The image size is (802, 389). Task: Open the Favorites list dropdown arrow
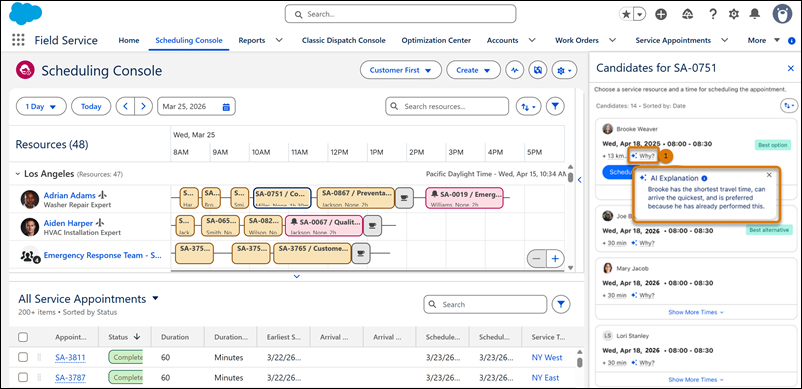click(639, 14)
